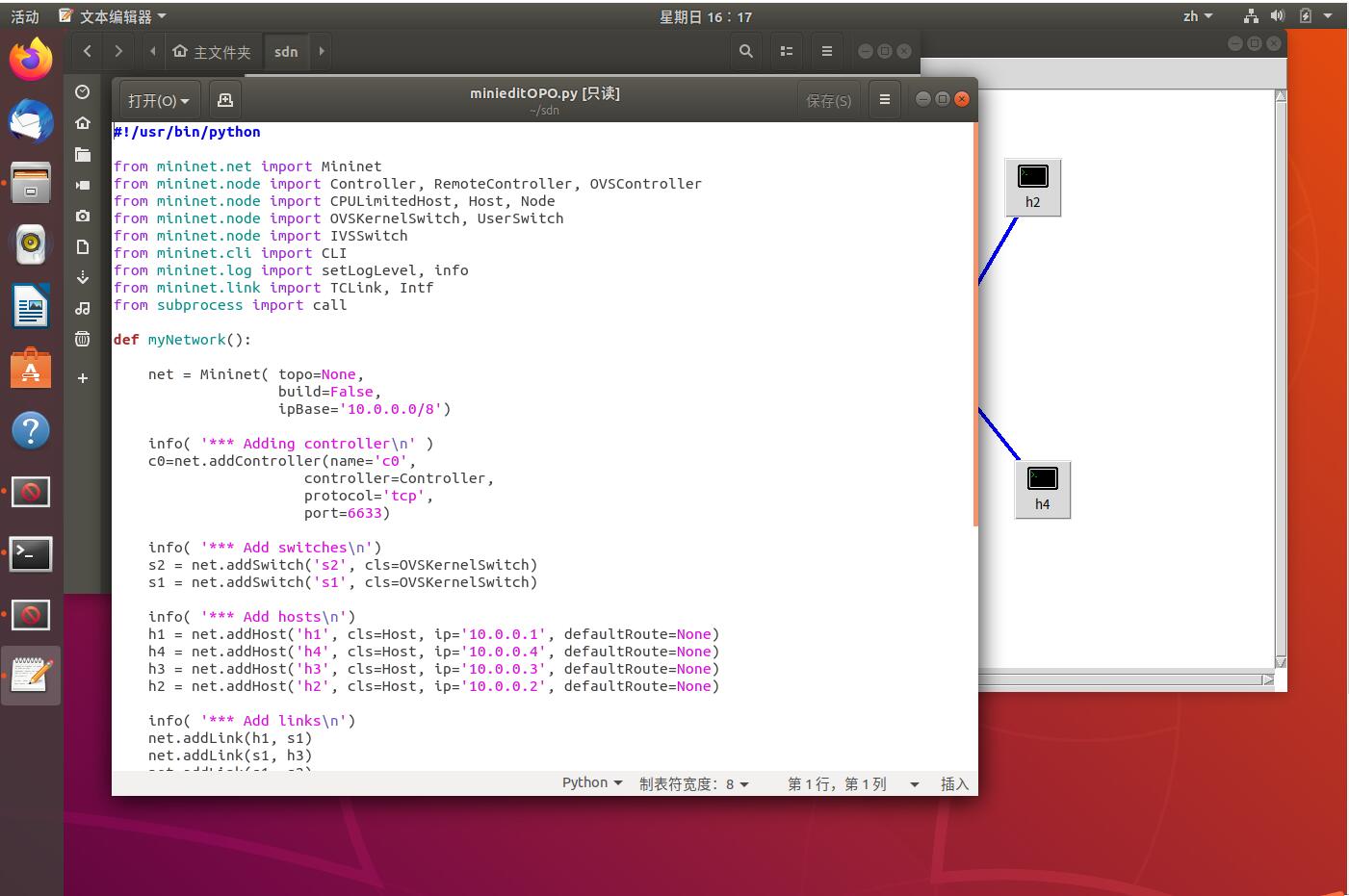Select the sdn path tab
This screenshot has width=1349, height=896.
286,52
